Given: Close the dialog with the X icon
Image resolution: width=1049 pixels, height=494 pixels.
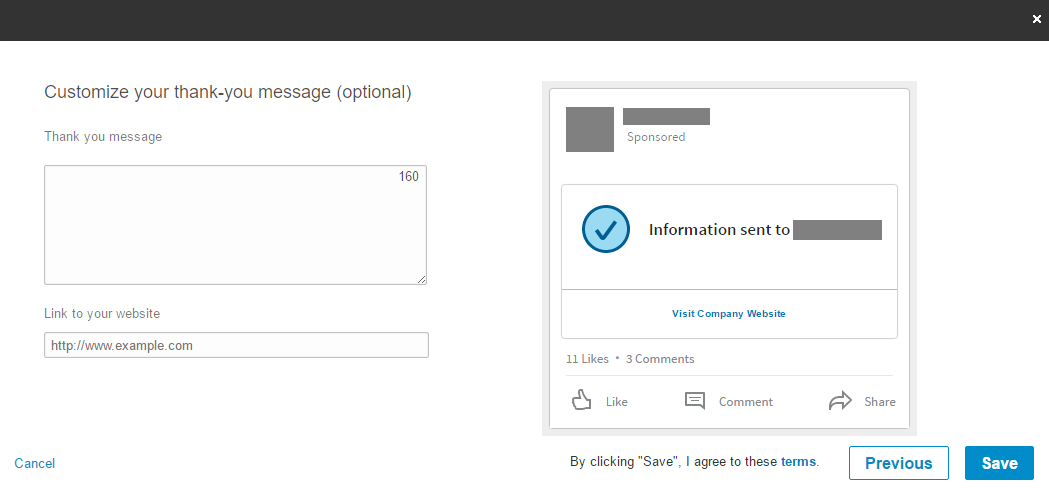Looking at the screenshot, I should pos(1037,19).
